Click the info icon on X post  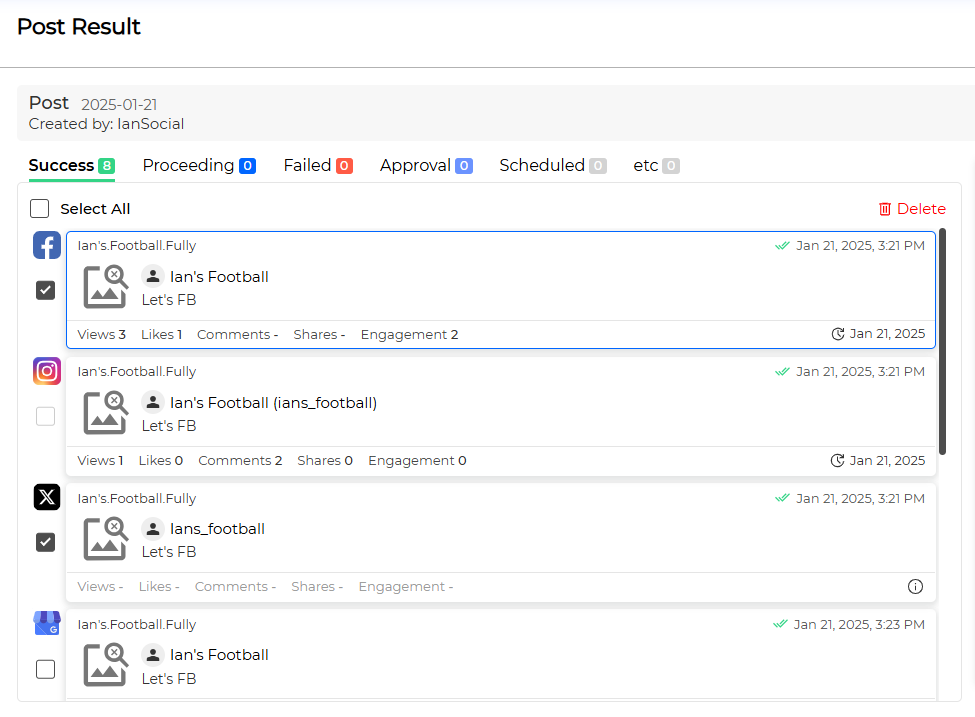915,586
